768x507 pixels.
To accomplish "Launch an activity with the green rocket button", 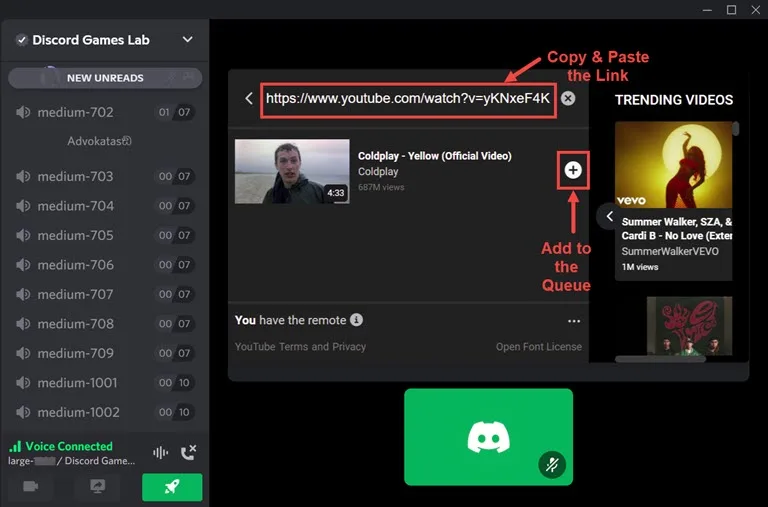I will (172, 487).
